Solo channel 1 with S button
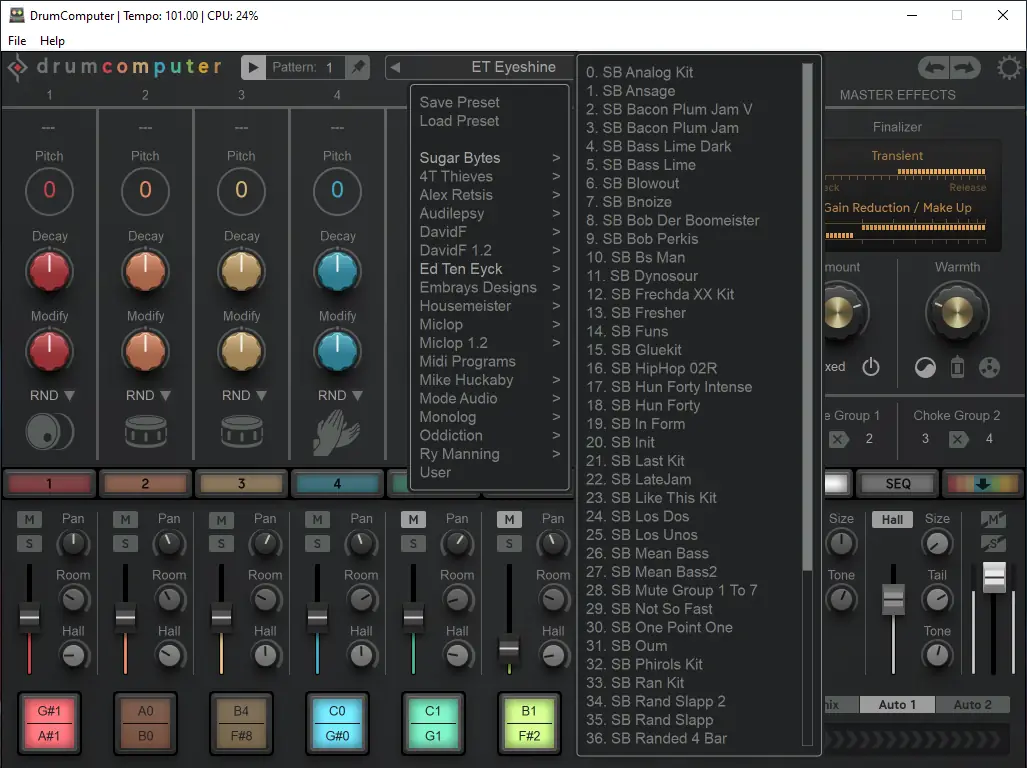 (x=29, y=543)
